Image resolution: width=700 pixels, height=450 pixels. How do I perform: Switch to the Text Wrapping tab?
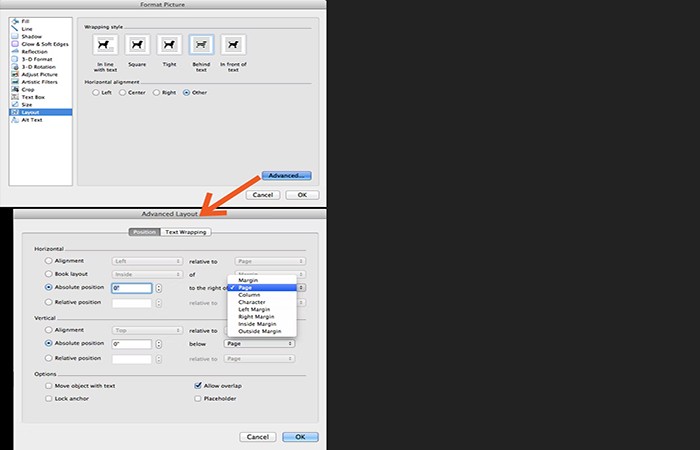(x=186, y=232)
